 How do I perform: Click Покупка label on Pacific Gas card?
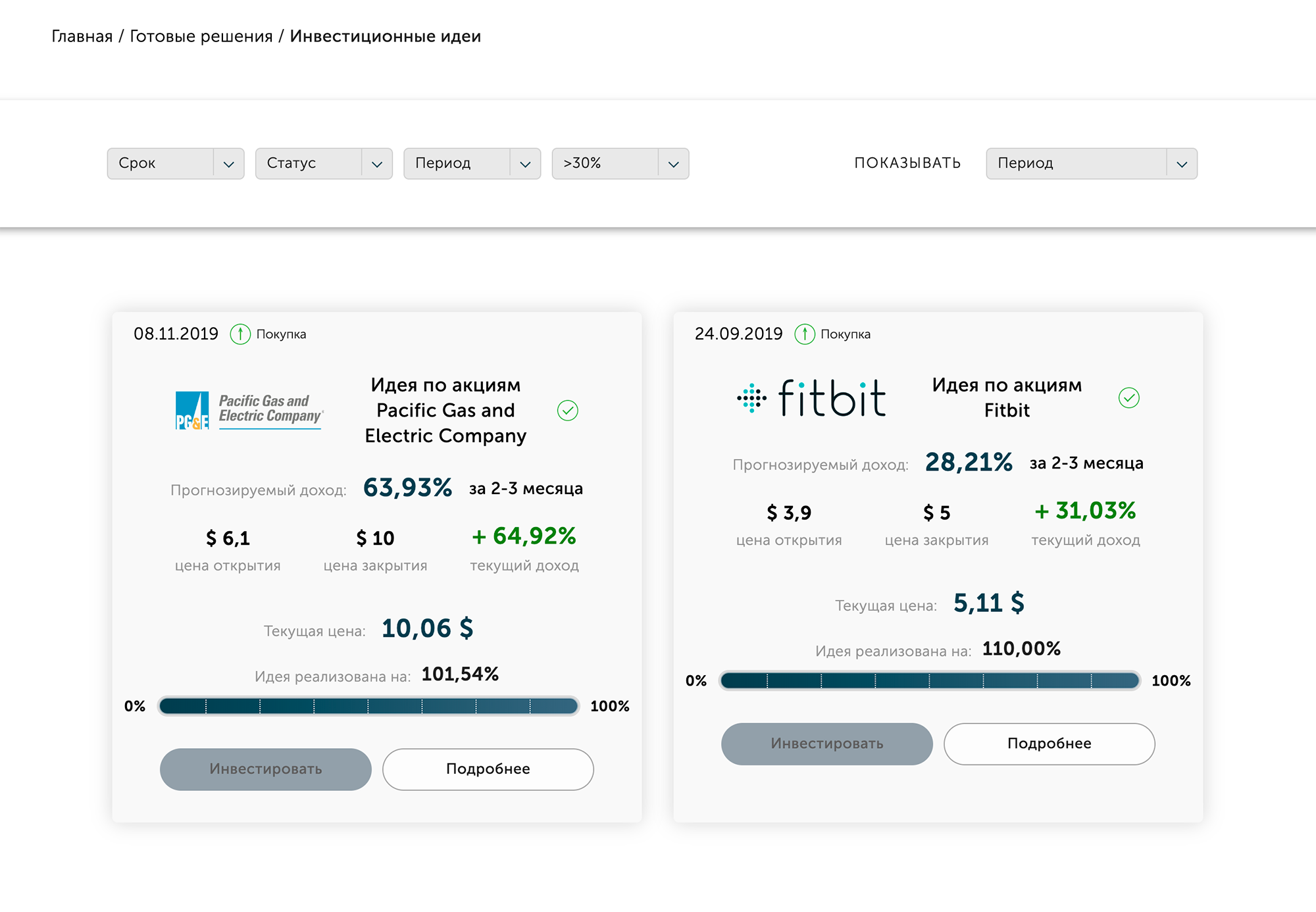[x=281, y=334]
